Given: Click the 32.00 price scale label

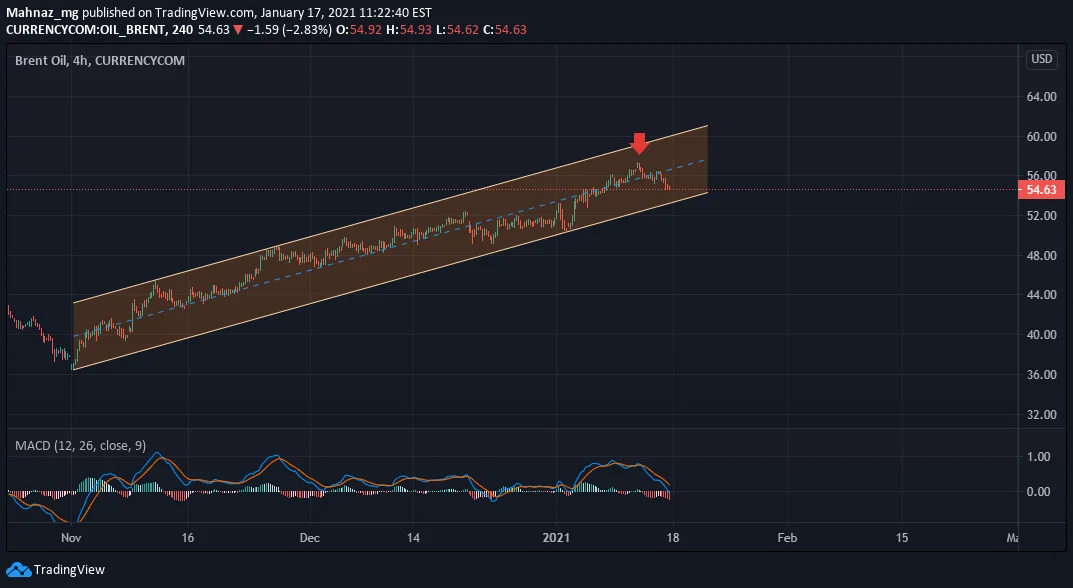Looking at the screenshot, I should pos(1042,414).
